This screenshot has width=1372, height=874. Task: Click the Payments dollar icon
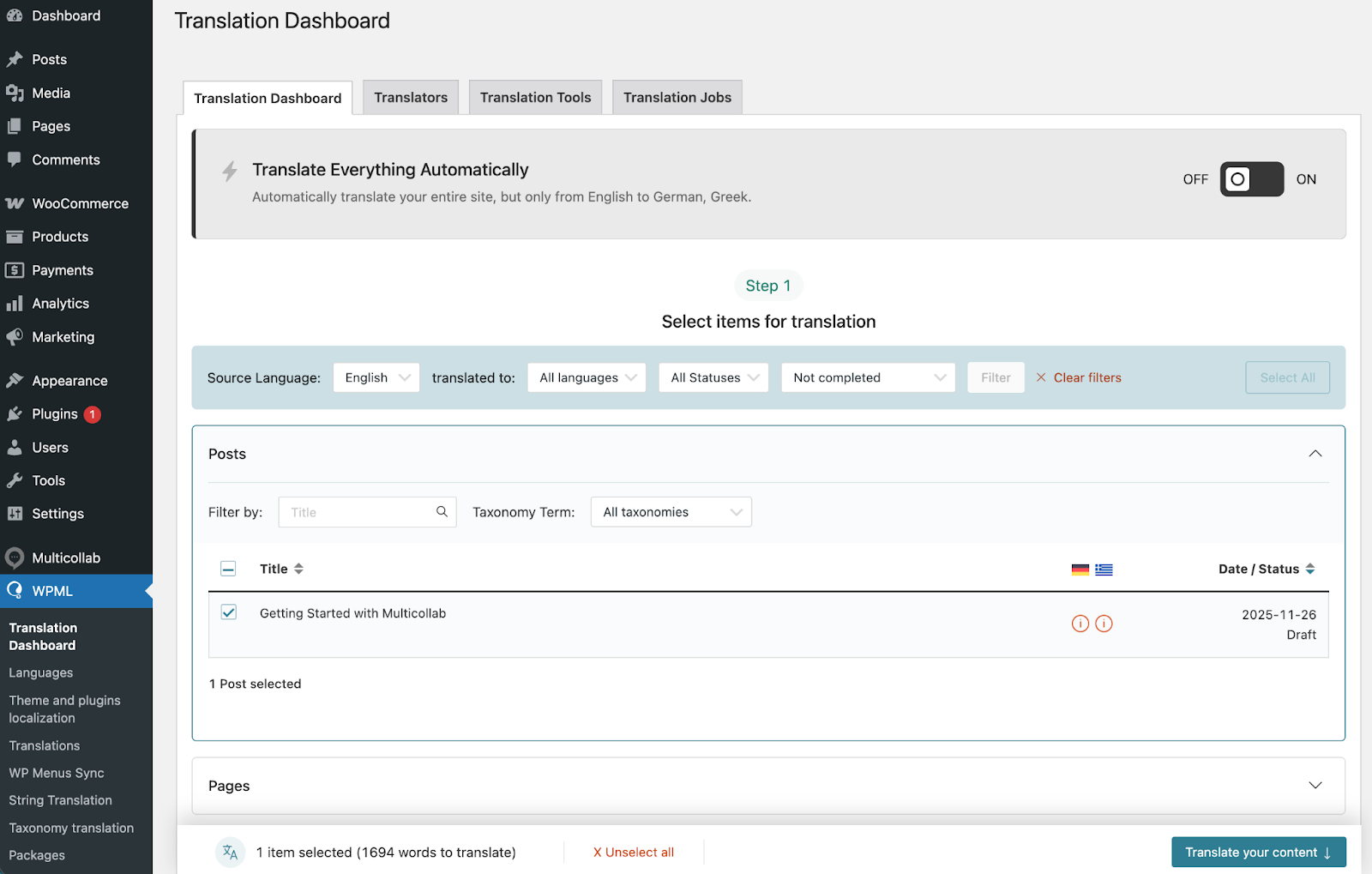tap(15, 270)
